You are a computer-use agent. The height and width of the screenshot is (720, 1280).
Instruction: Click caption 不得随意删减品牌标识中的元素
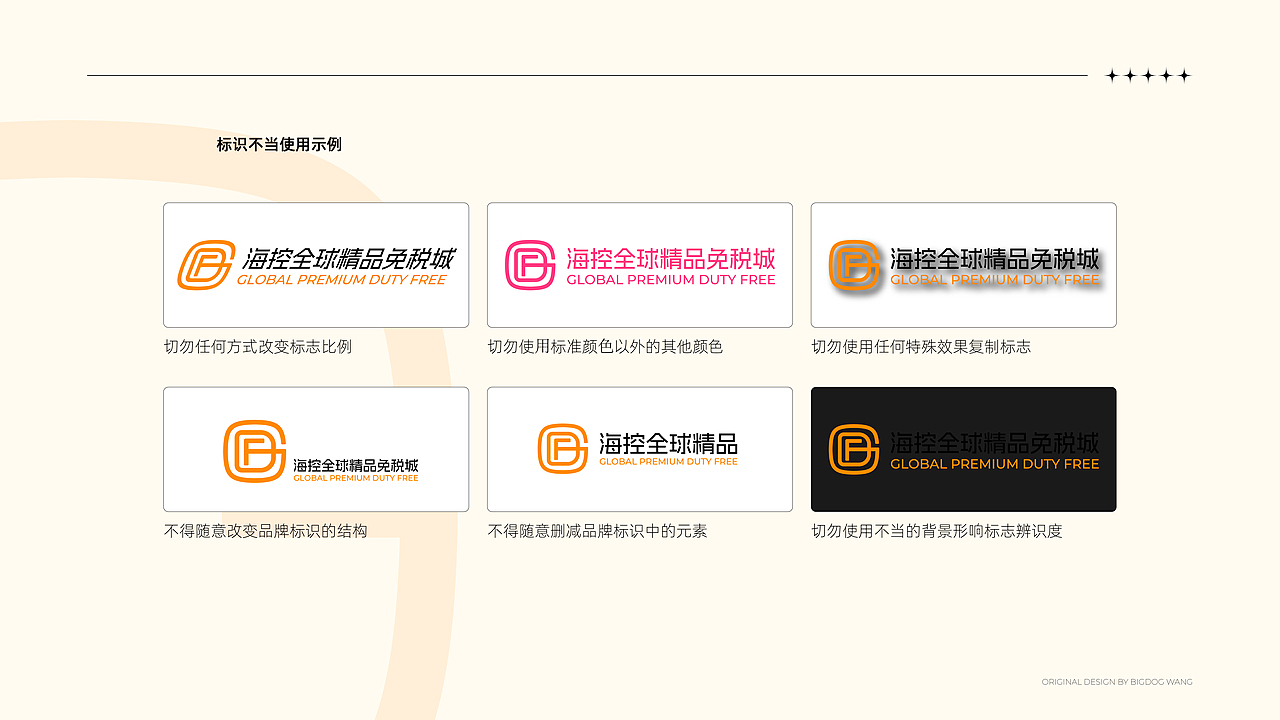click(597, 532)
